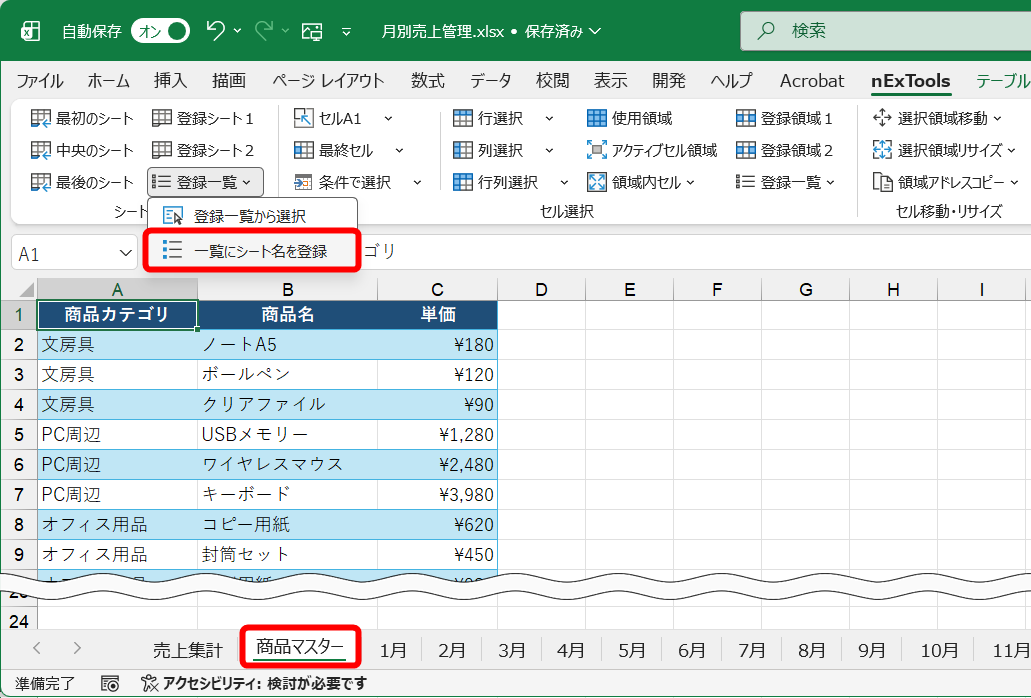Open the ファイル tab

39,81
